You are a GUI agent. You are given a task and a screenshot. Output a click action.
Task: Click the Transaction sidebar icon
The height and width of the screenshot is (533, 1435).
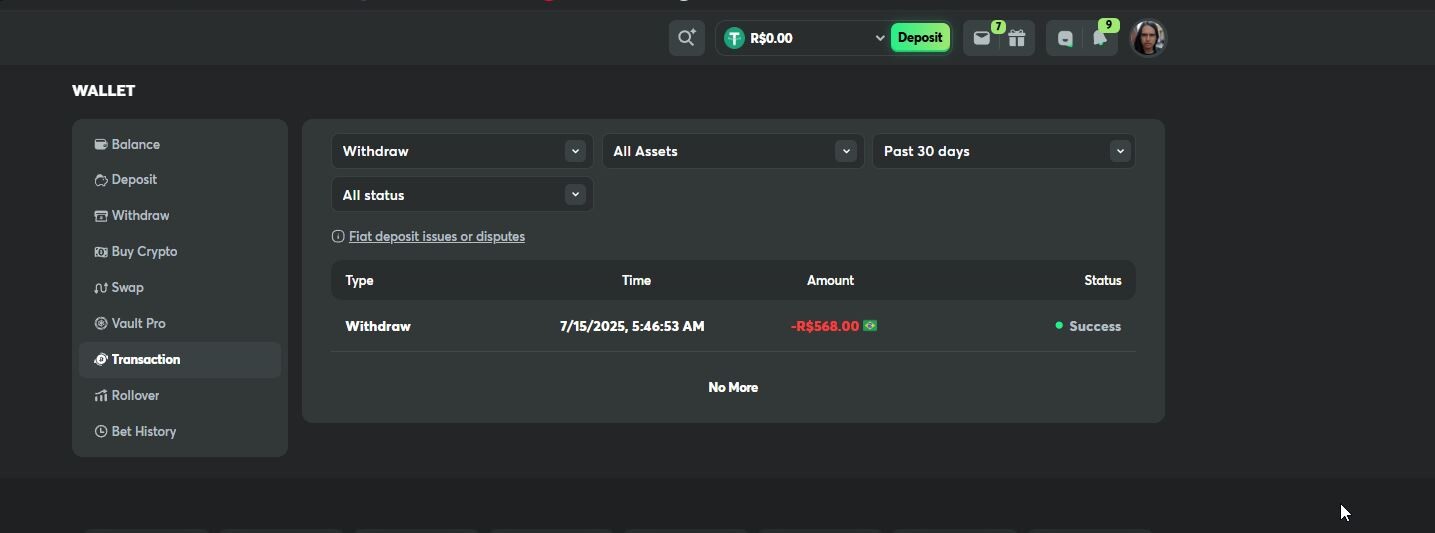click(101, 360)
